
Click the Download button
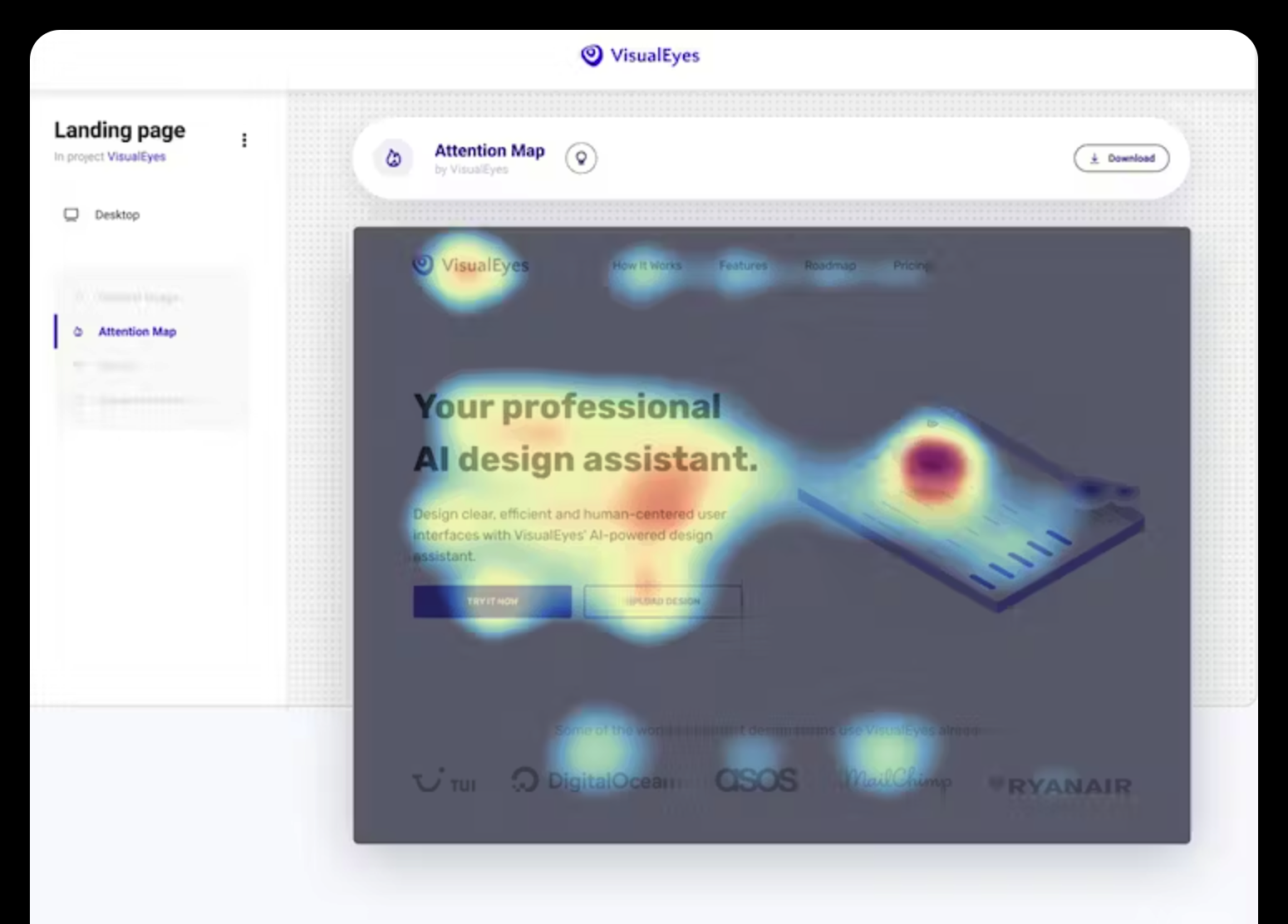point(1121,158)
